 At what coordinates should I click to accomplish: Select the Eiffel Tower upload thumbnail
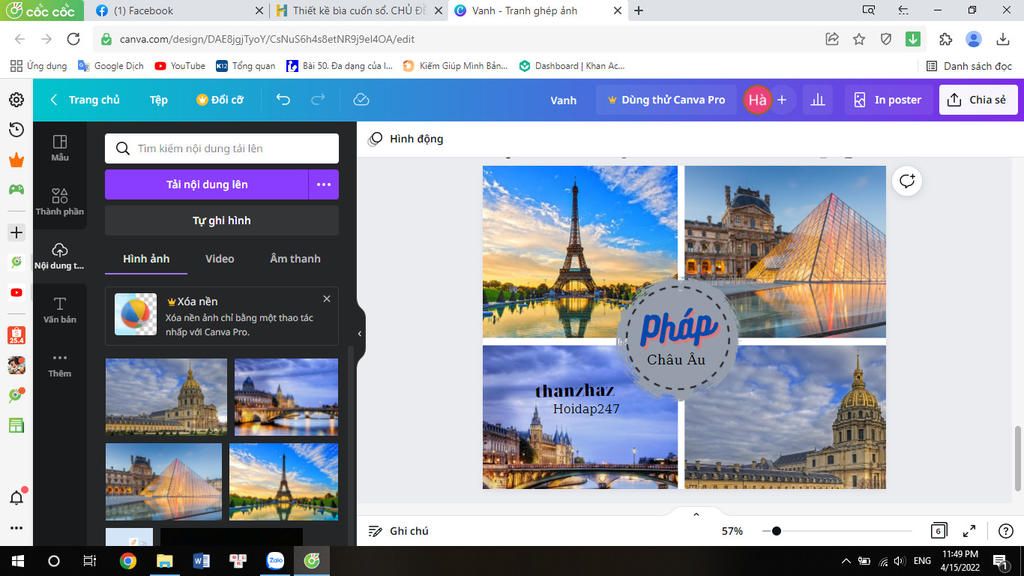point(283,482)
